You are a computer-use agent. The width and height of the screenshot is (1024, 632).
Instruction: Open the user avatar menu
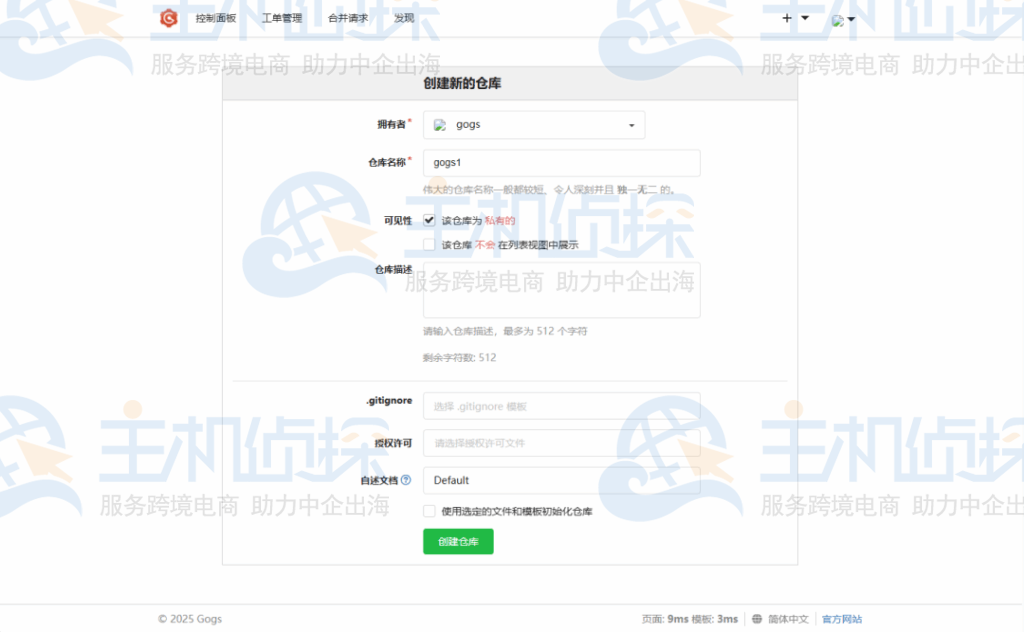click(x=843, y=20)
